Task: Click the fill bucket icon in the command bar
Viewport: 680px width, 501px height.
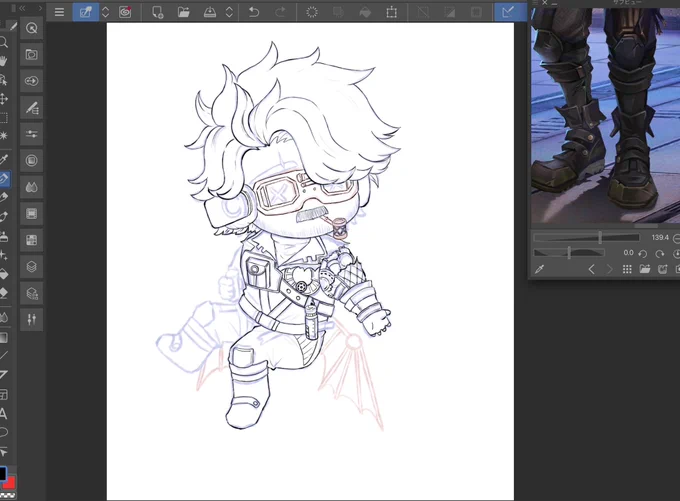Action: tap(365, 12)
